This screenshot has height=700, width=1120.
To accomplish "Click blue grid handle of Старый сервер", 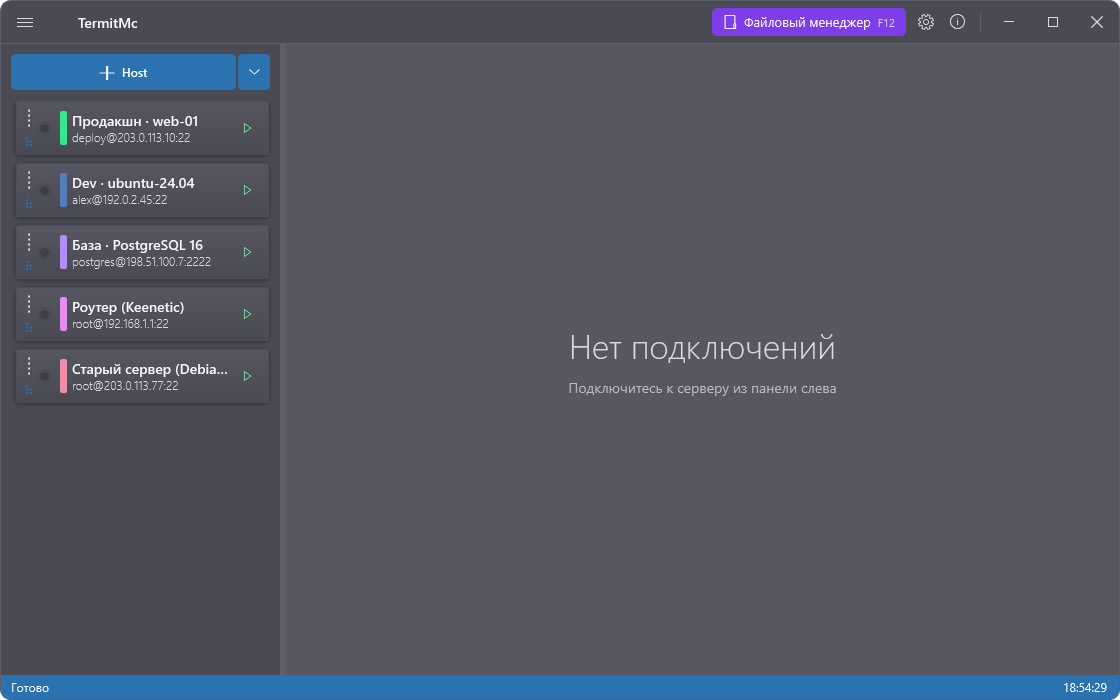I will tap(29, 390).
